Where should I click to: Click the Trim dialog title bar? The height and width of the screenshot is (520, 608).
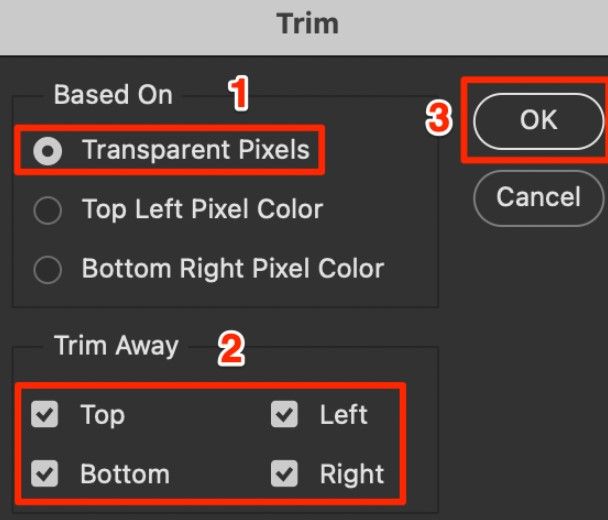pos(304,27)
